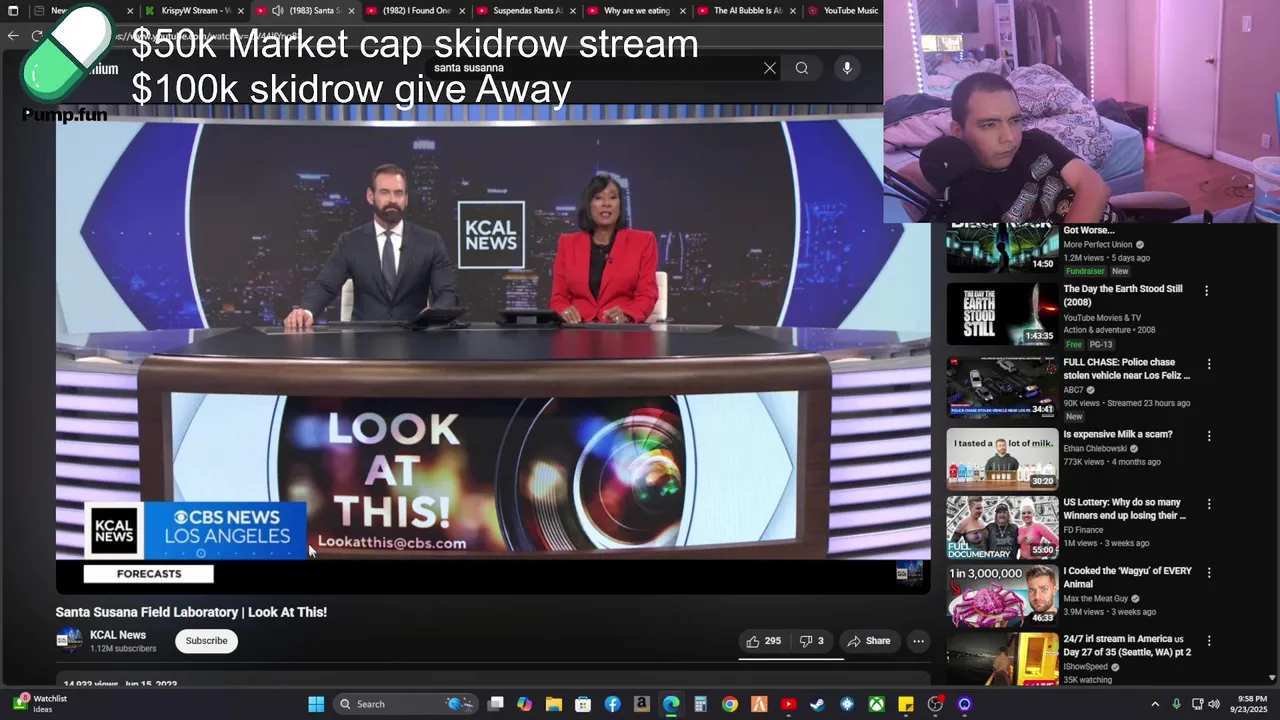Screen dimensions: 1280x720
Task: Open File Explorer from taskbar
Action: tap(553, 704)
